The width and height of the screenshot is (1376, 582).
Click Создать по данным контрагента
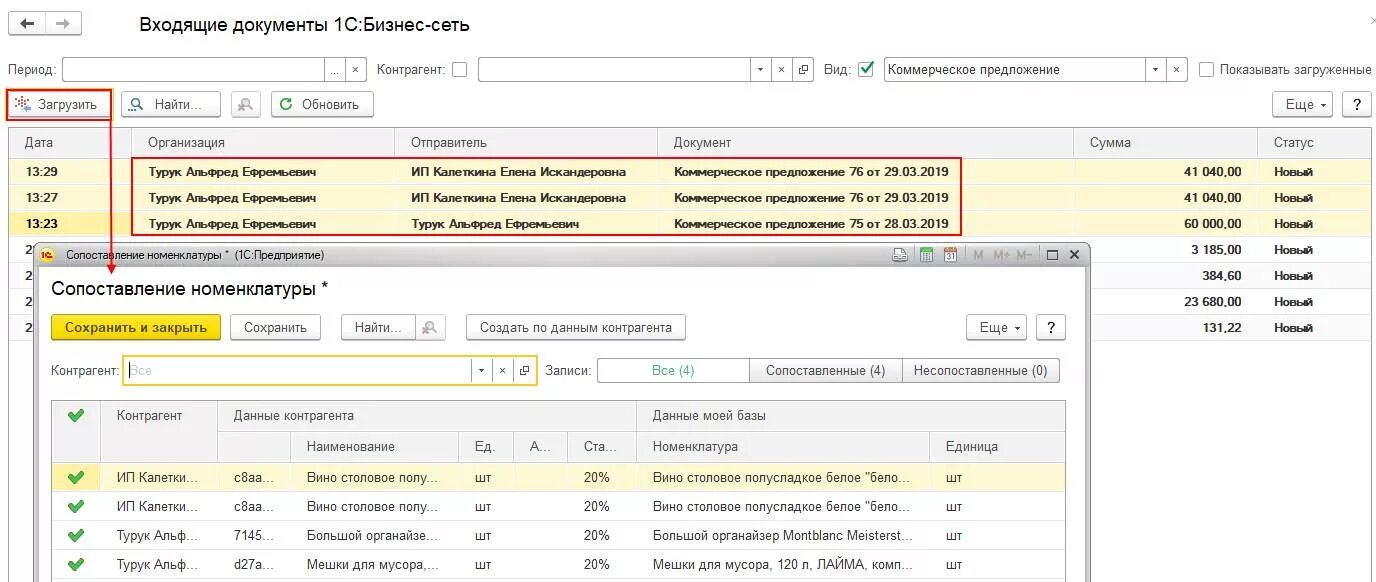(x=576, y=327)
